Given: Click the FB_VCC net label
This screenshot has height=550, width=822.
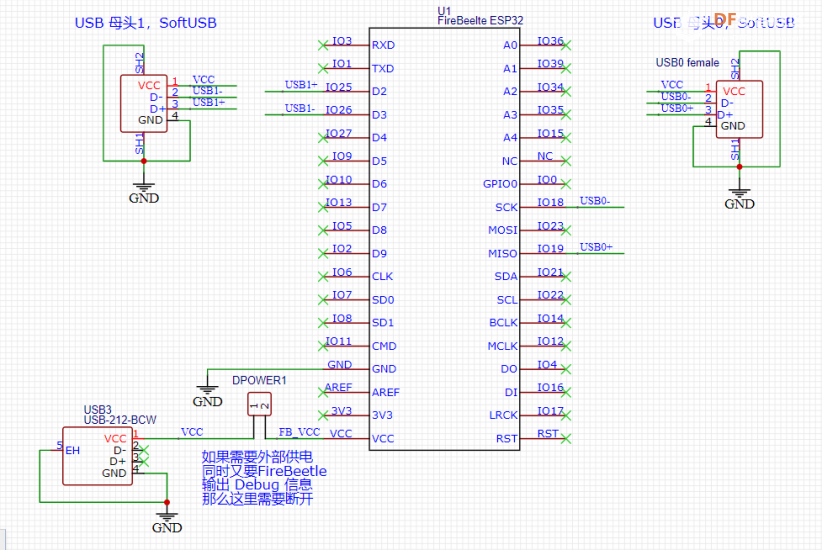Looking at the screenshot, I should pyautogui.click(x=299, y=432).
